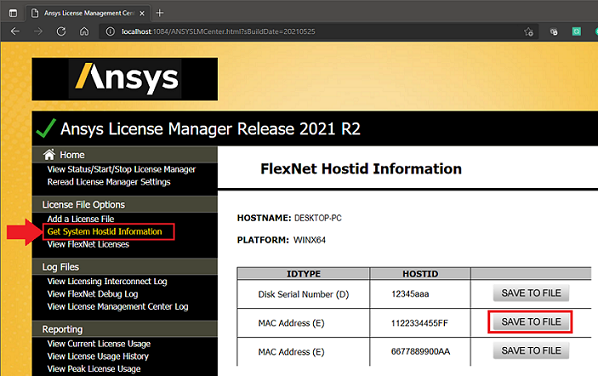Add page to favorites star icon
Screen dimensions: 598x376
point(529,32)
